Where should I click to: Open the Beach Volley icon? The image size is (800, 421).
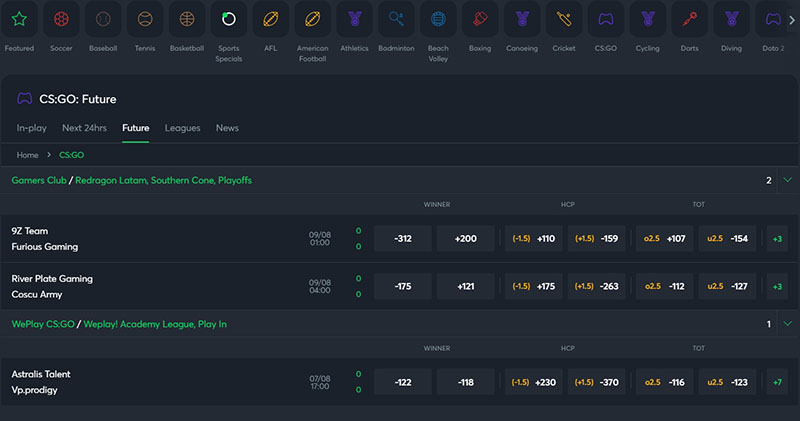(x=438, y=19)
